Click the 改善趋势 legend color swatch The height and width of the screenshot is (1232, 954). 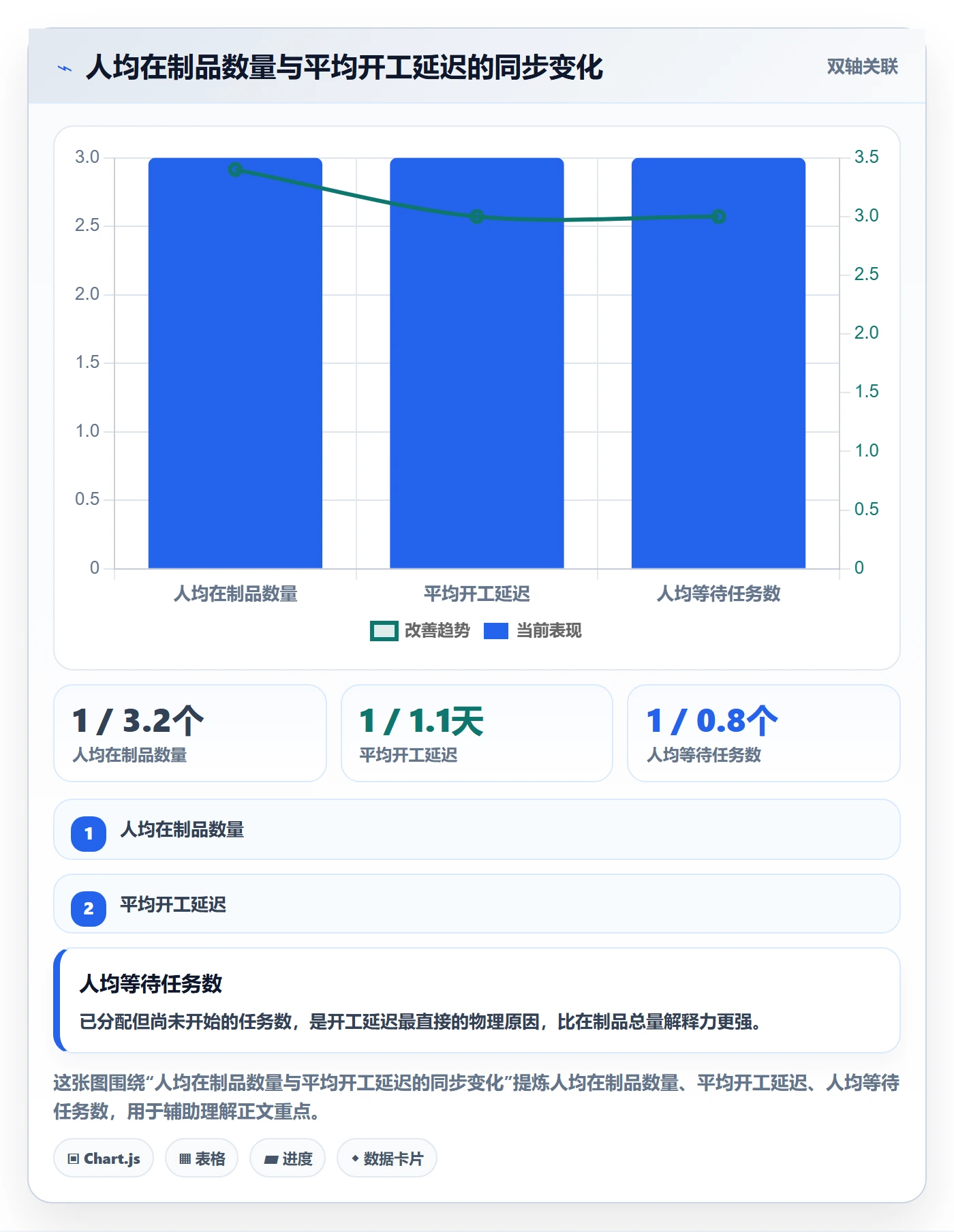point(384,631)
